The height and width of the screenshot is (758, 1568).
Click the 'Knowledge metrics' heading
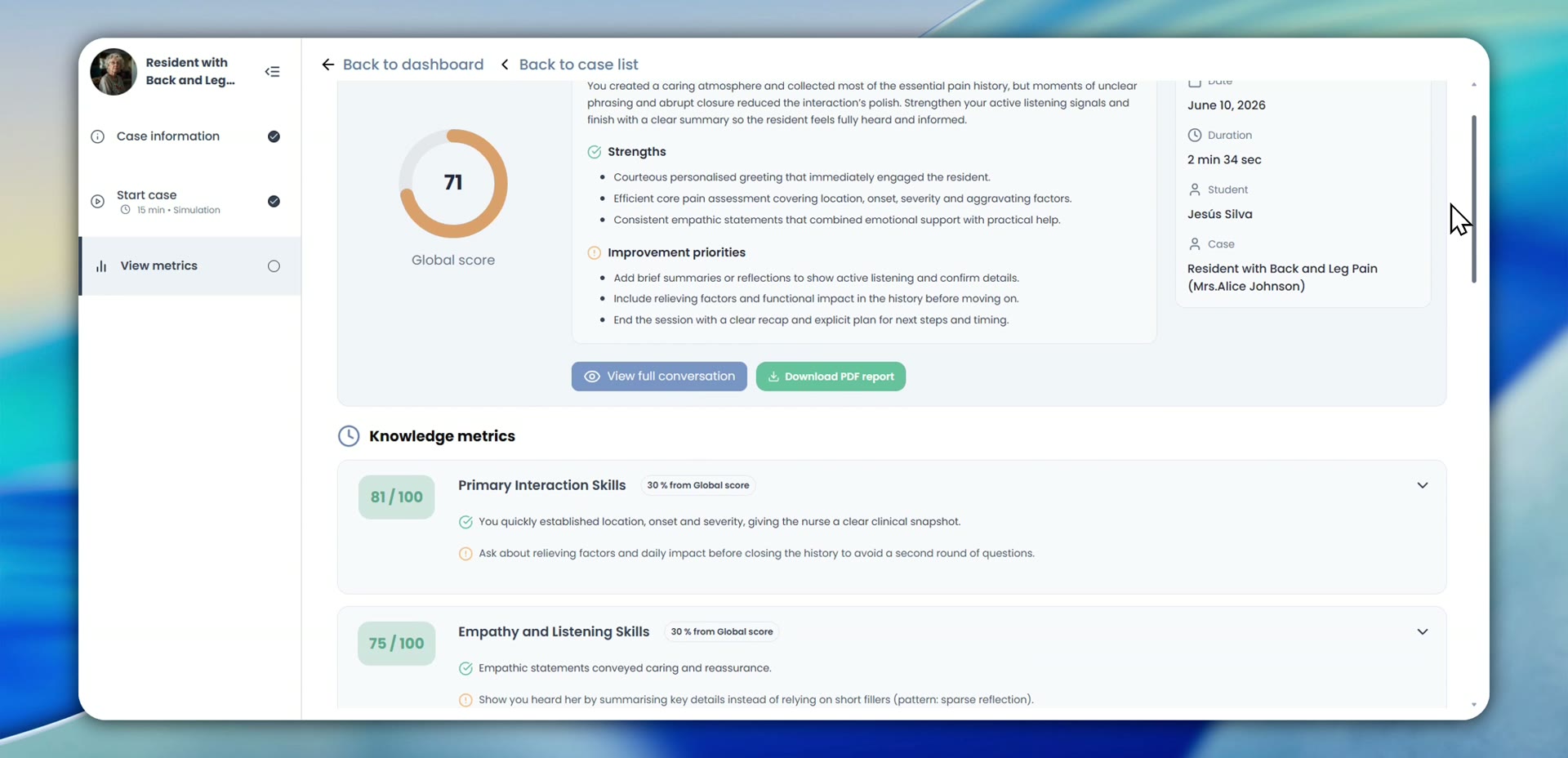pos(442,436)
